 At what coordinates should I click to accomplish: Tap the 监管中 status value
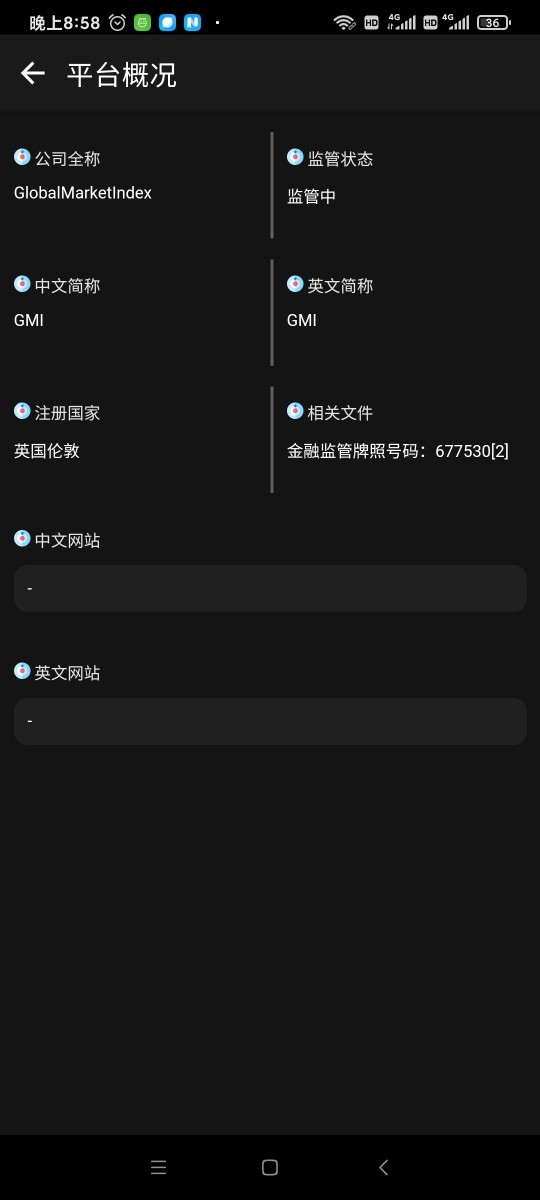pyautogui.click(x=311, y=197)
